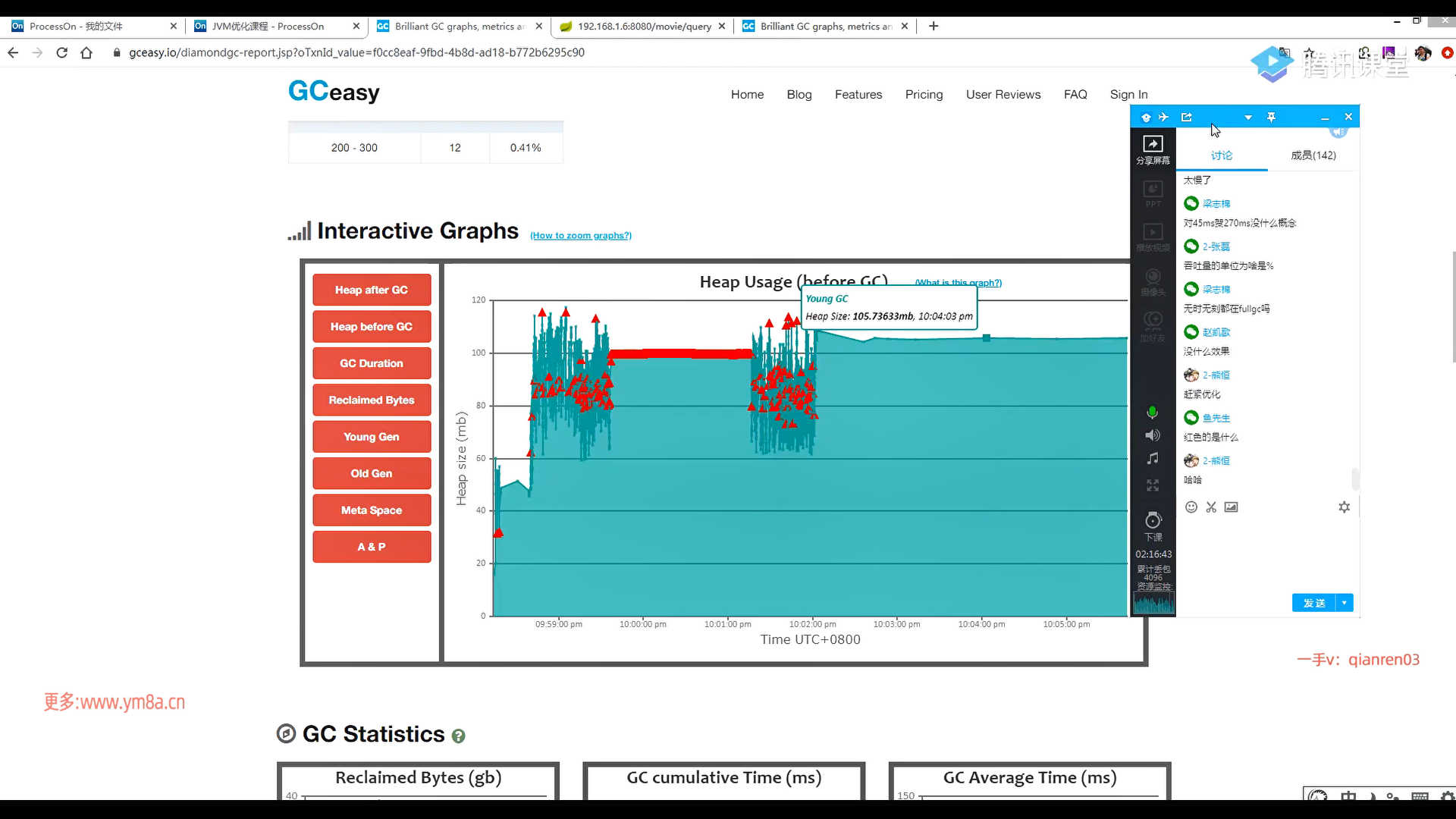Click the scissors screenshot icon
Viewport: 1456px width, 819px height.
point(1211,507)
